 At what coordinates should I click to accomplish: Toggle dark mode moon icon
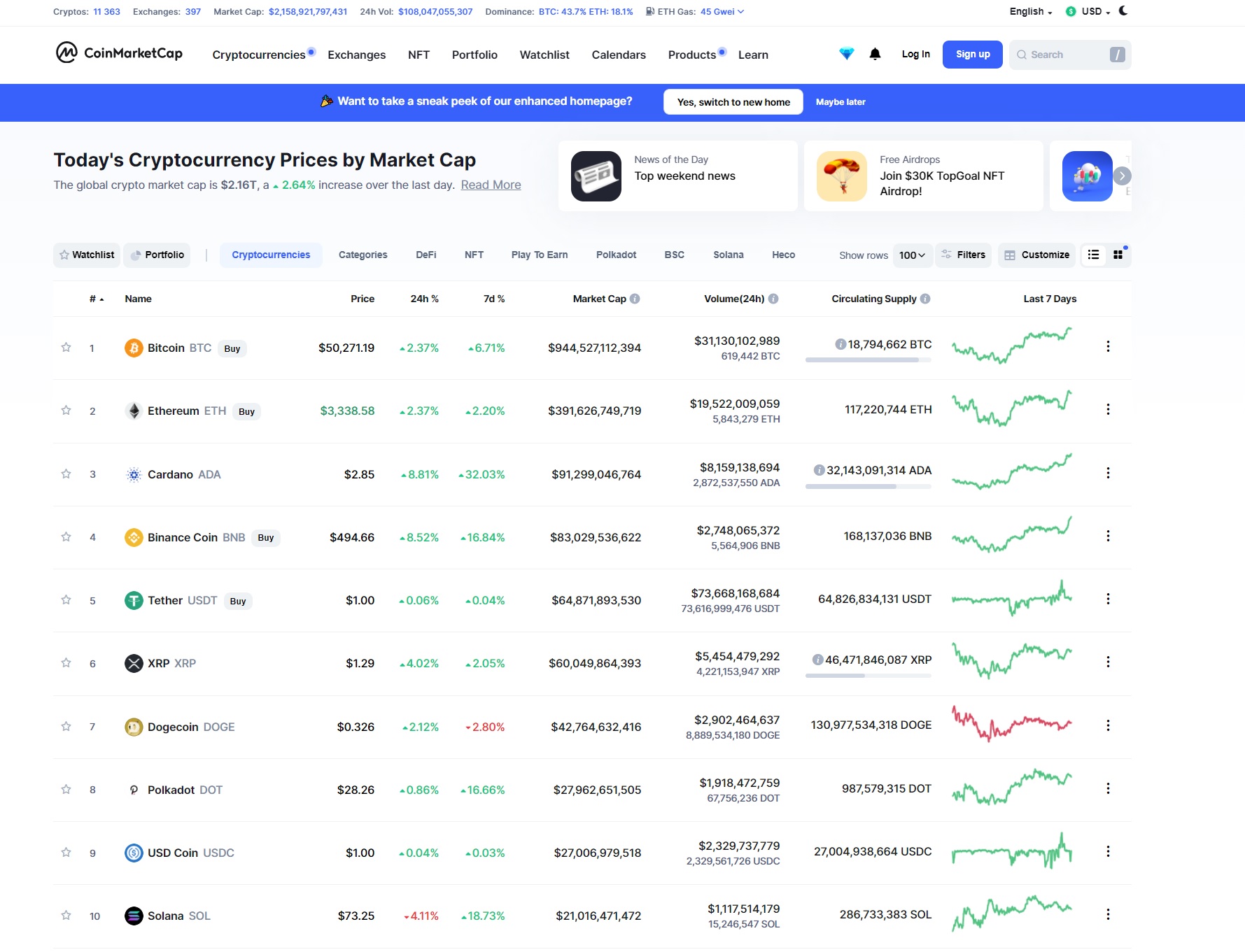click(x=1123, y=11)
